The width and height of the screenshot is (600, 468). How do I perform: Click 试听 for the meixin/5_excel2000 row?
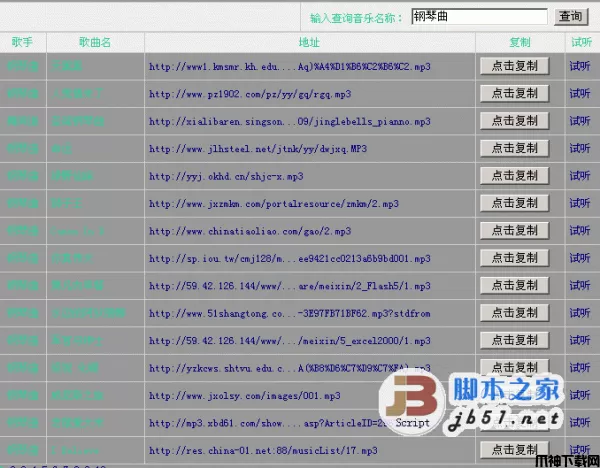pyautogui.click(x=580, y=341)
